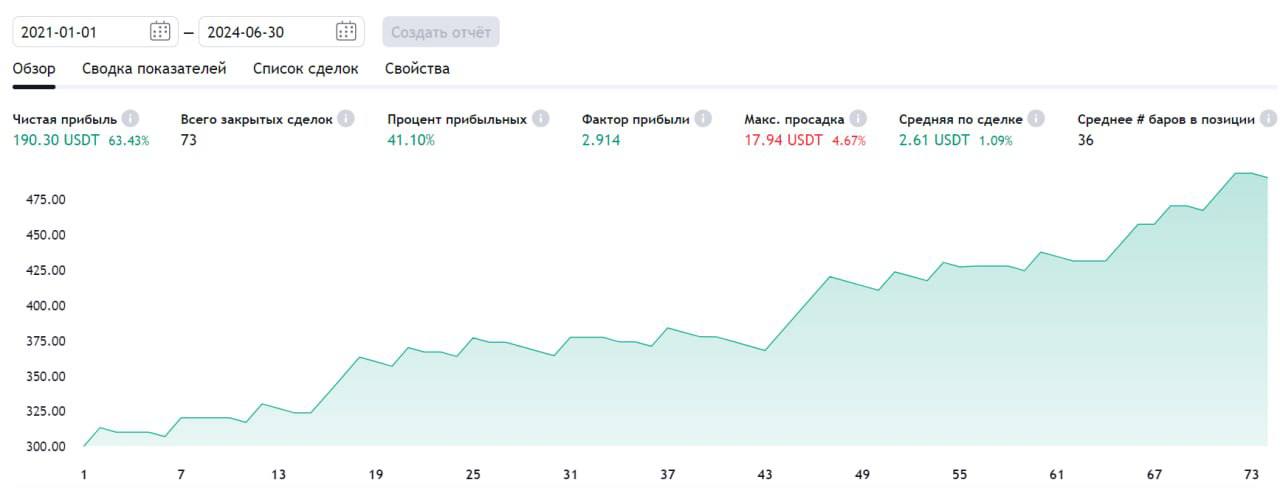Click x-axis trade number 55
Image resolution: width=1280 pixels, height=488 pixels.
[x=960, y=474]
